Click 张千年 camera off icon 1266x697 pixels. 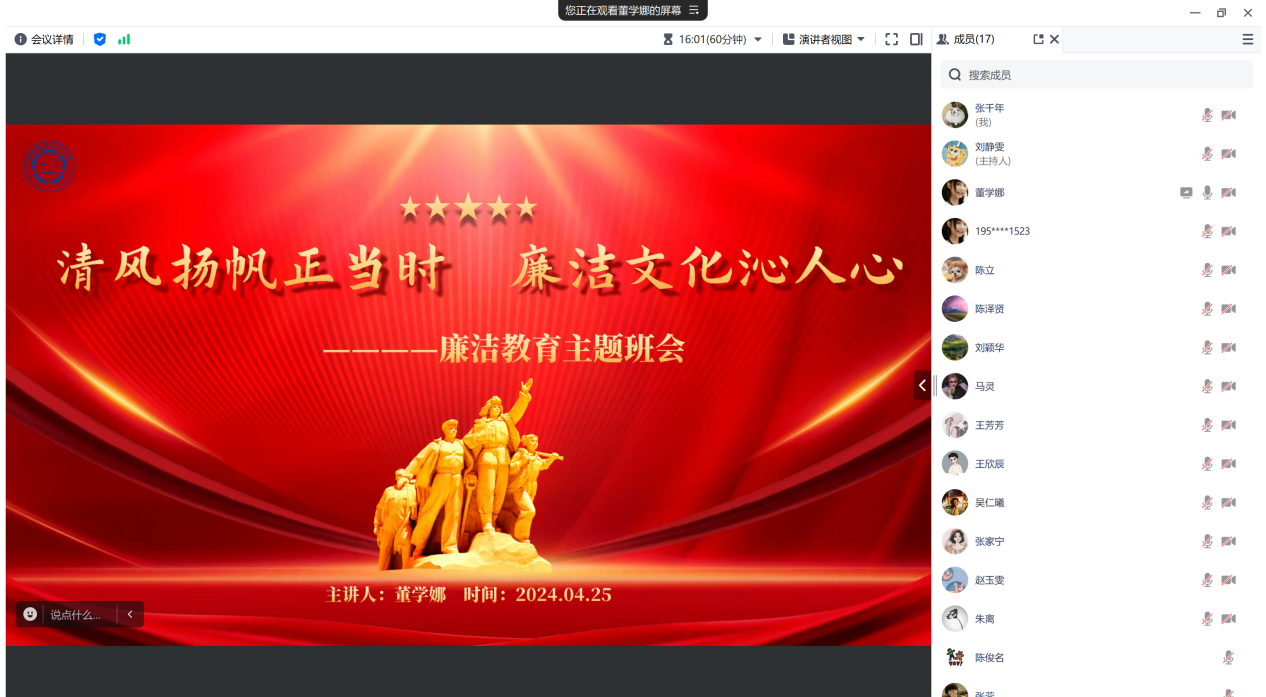pos(1229,115)
